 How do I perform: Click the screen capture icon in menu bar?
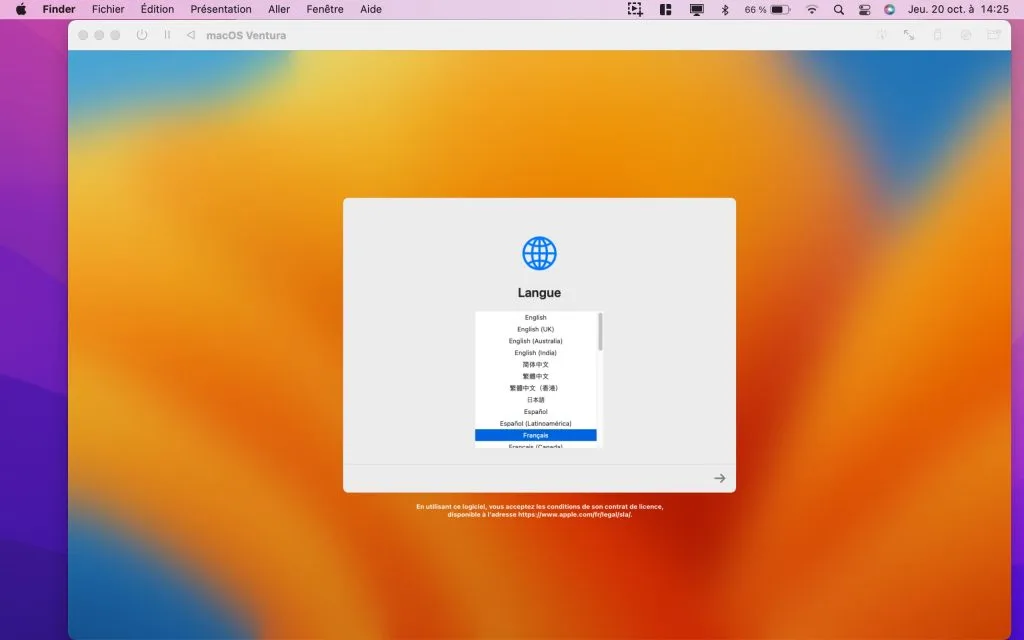[x=635, y=9]
